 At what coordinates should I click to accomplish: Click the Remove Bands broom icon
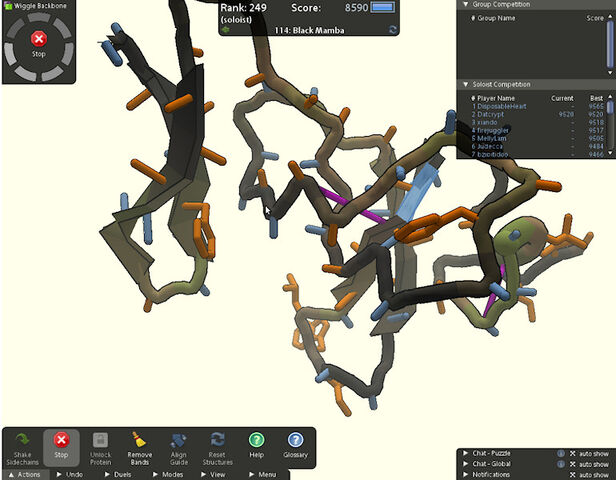[139, 440]
